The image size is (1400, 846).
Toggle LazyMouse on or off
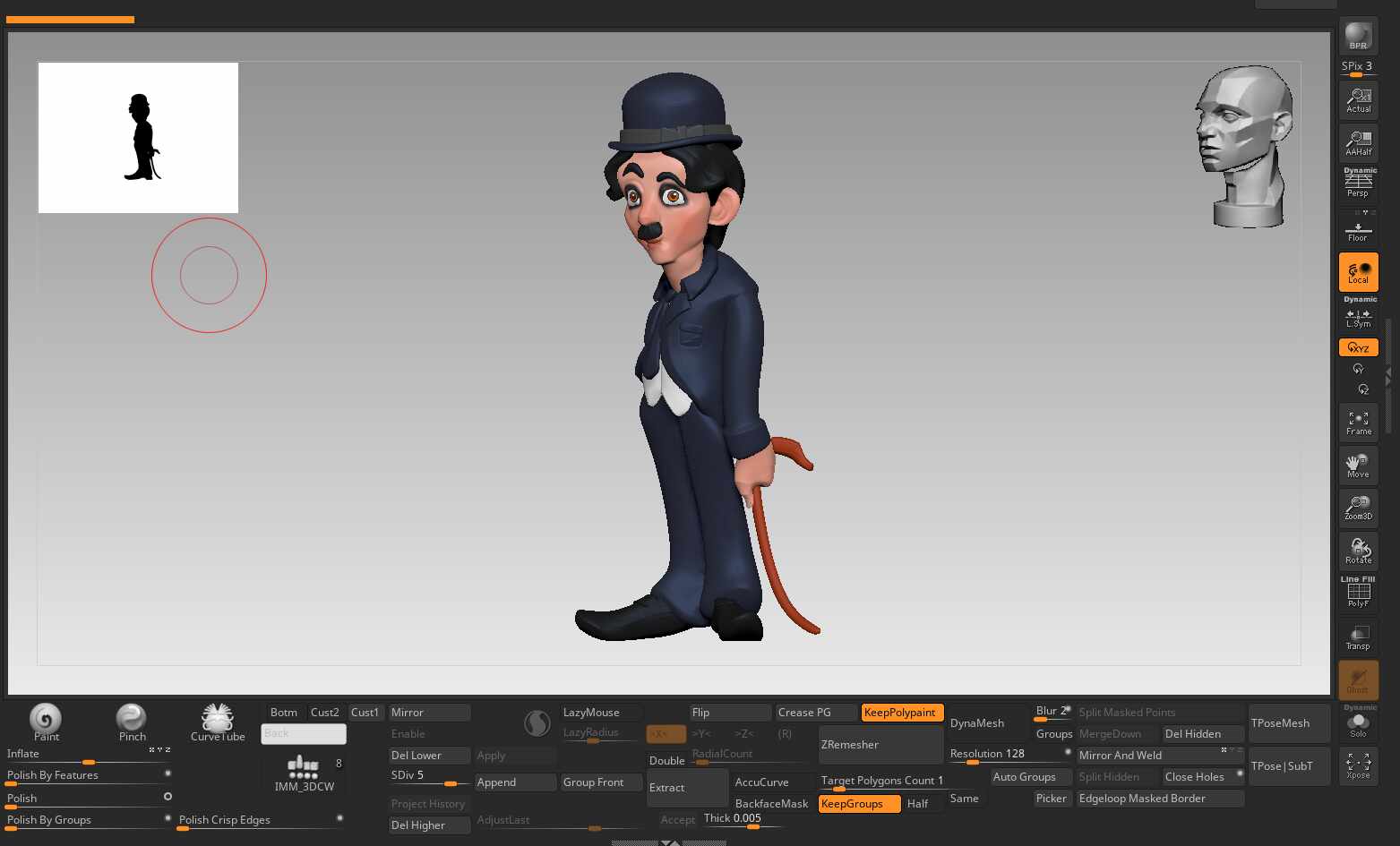click(x=601, y=713)
